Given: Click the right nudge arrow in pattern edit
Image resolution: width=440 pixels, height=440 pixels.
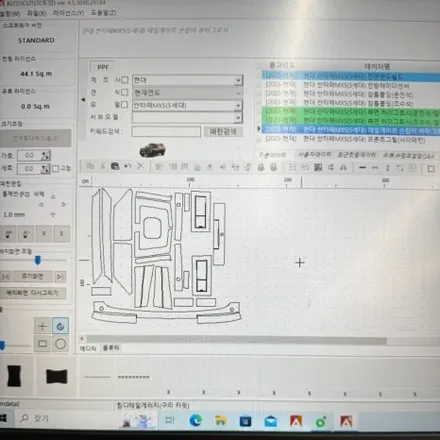Looking at the screenshot, I should 64,204.
